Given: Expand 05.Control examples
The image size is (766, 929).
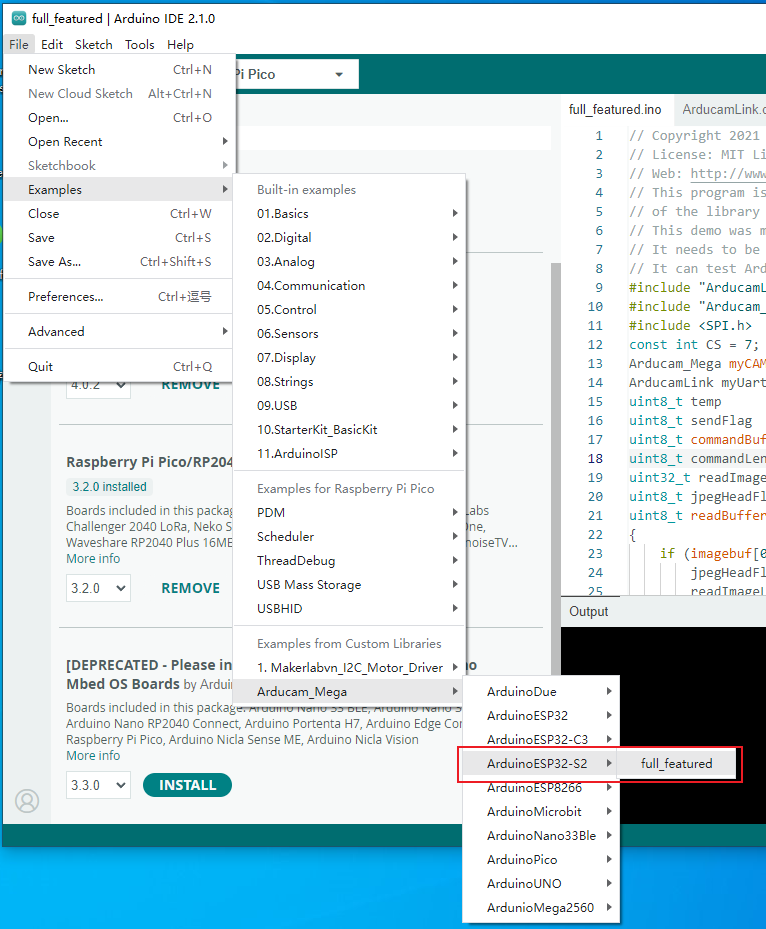Looking at the screenshot, I should [350, 310].
